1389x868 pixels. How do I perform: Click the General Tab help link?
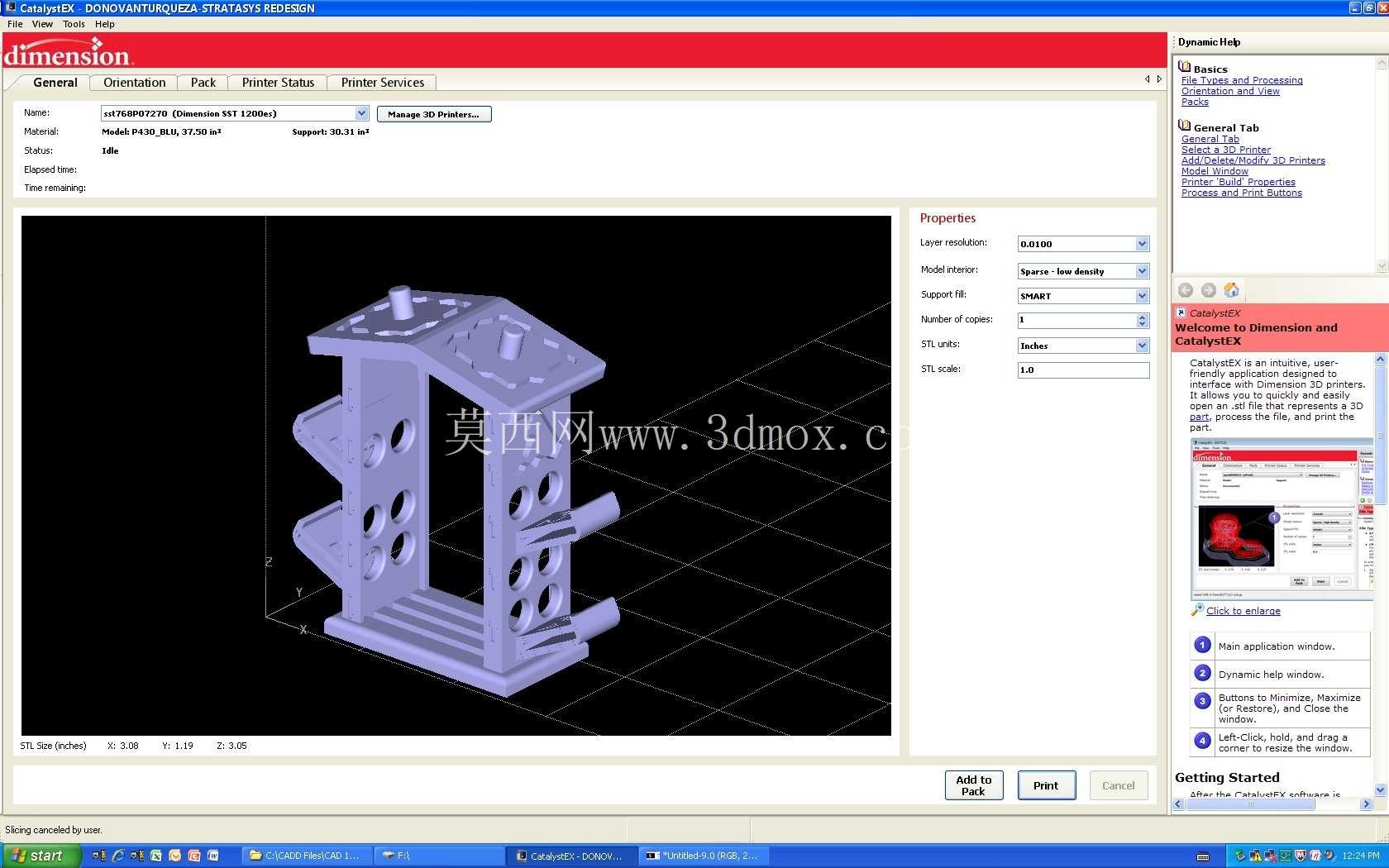point(1210,139)
